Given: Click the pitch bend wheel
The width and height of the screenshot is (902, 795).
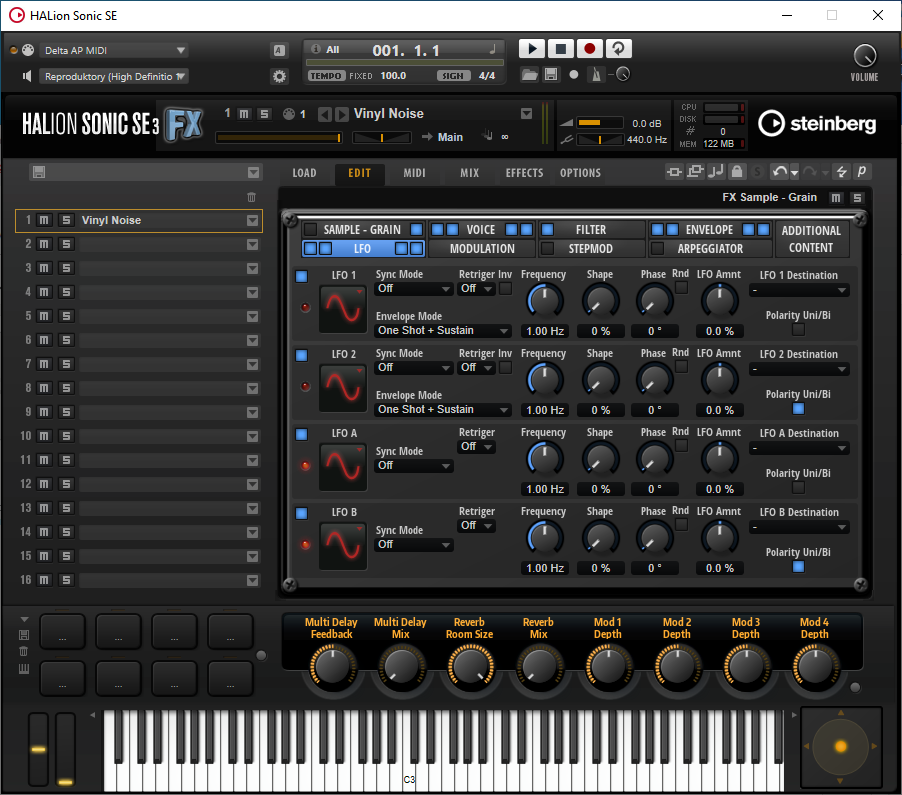Looking at the screenshot, I should (39, 749).
